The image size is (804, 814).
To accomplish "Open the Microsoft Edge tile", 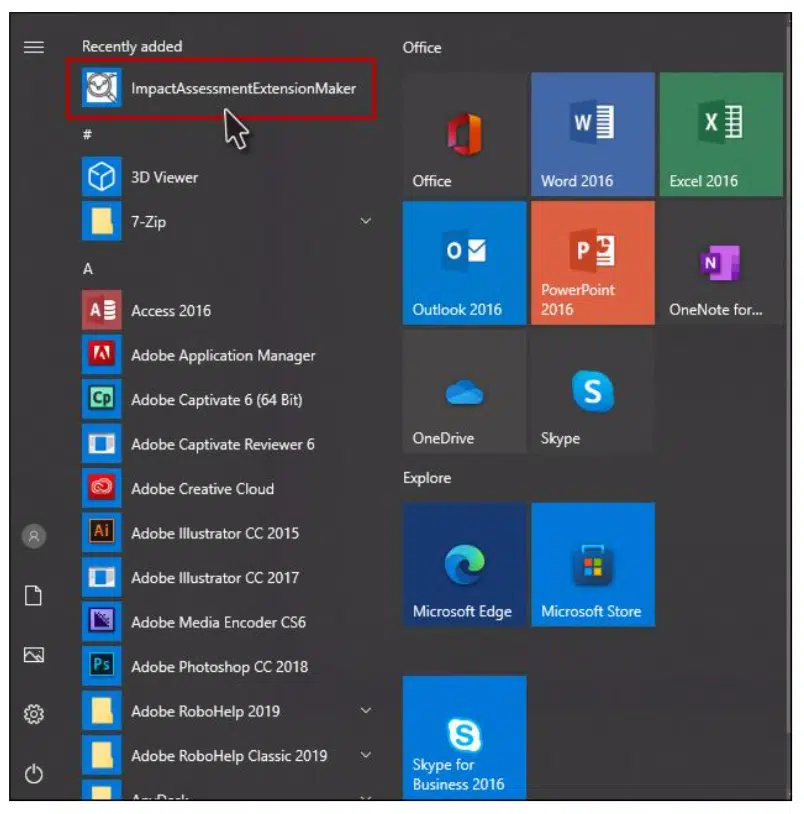I will 464,565.
